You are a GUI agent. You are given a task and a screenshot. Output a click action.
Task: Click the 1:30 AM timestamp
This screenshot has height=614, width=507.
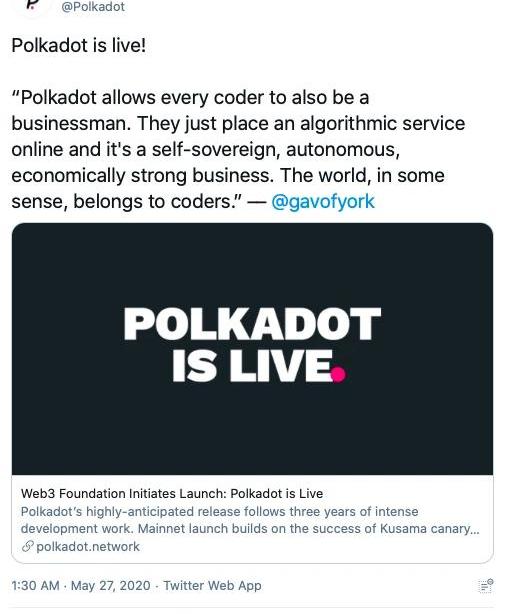35,585
